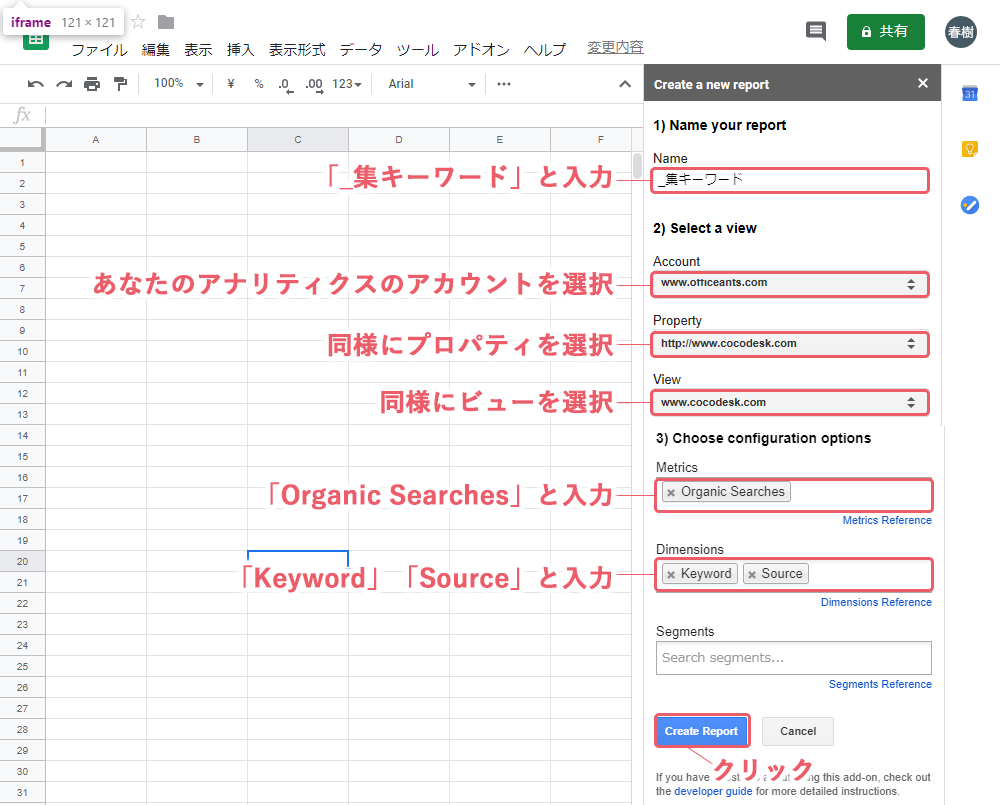The width and height of the screenshot is (1000, 805).
Task: Click the Metrics tag input field
Action: tap(793, 495)
